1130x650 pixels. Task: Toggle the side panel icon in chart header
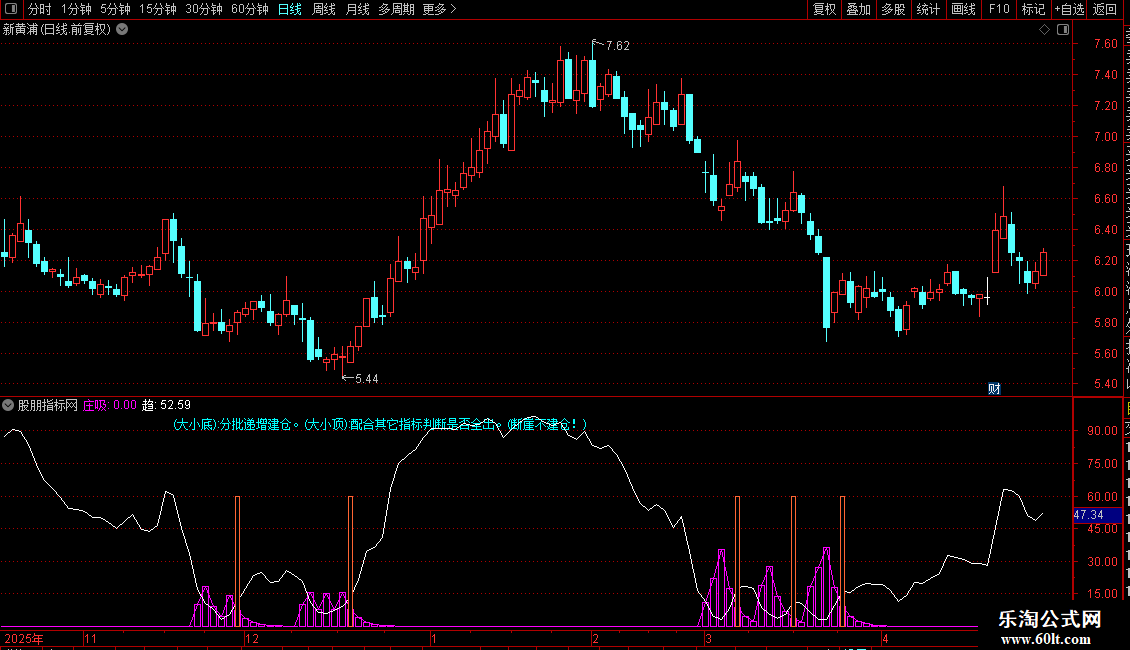(1063, 30)
